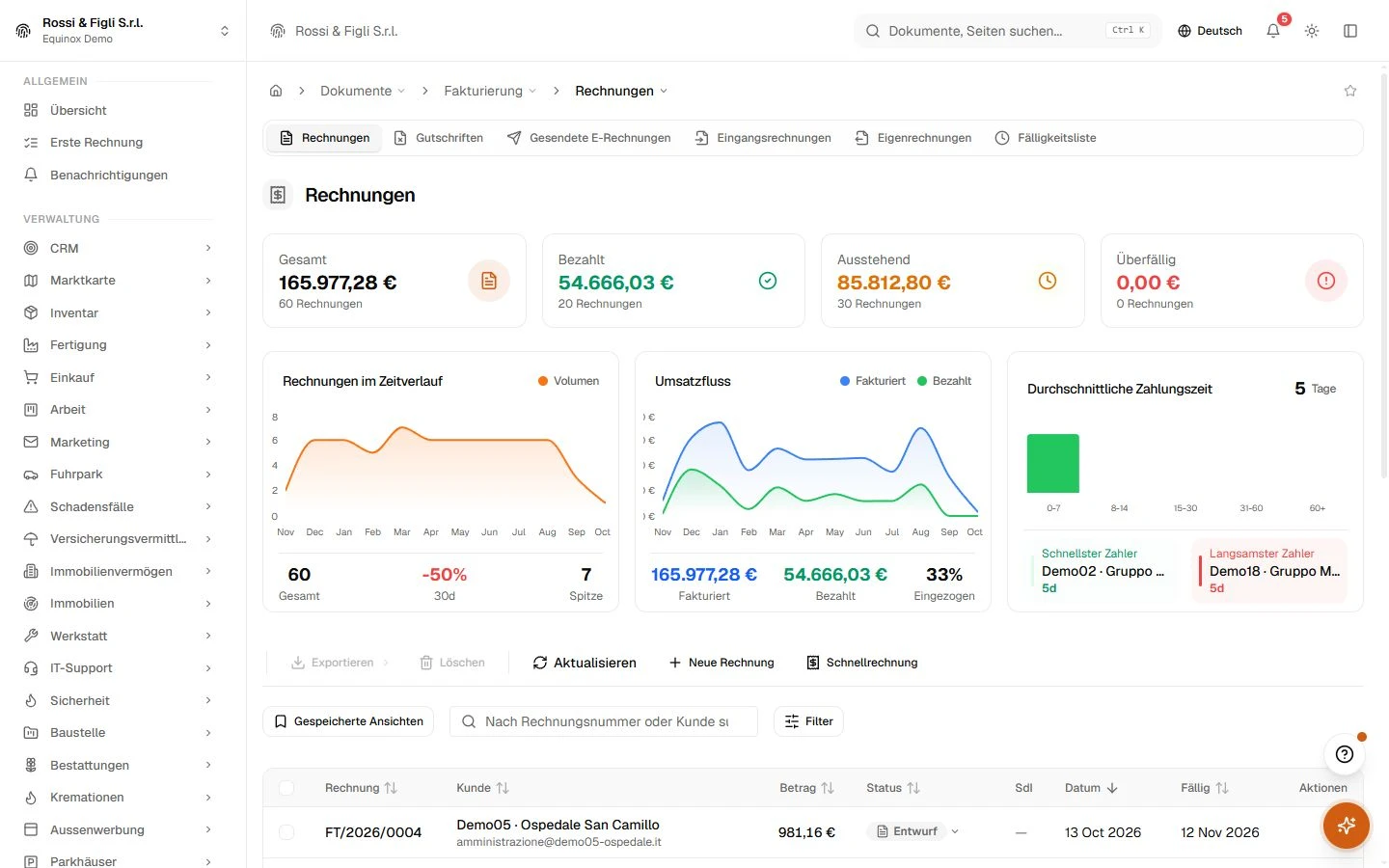
Task: Open the notifications bell
Action: tap(1273, 31)
